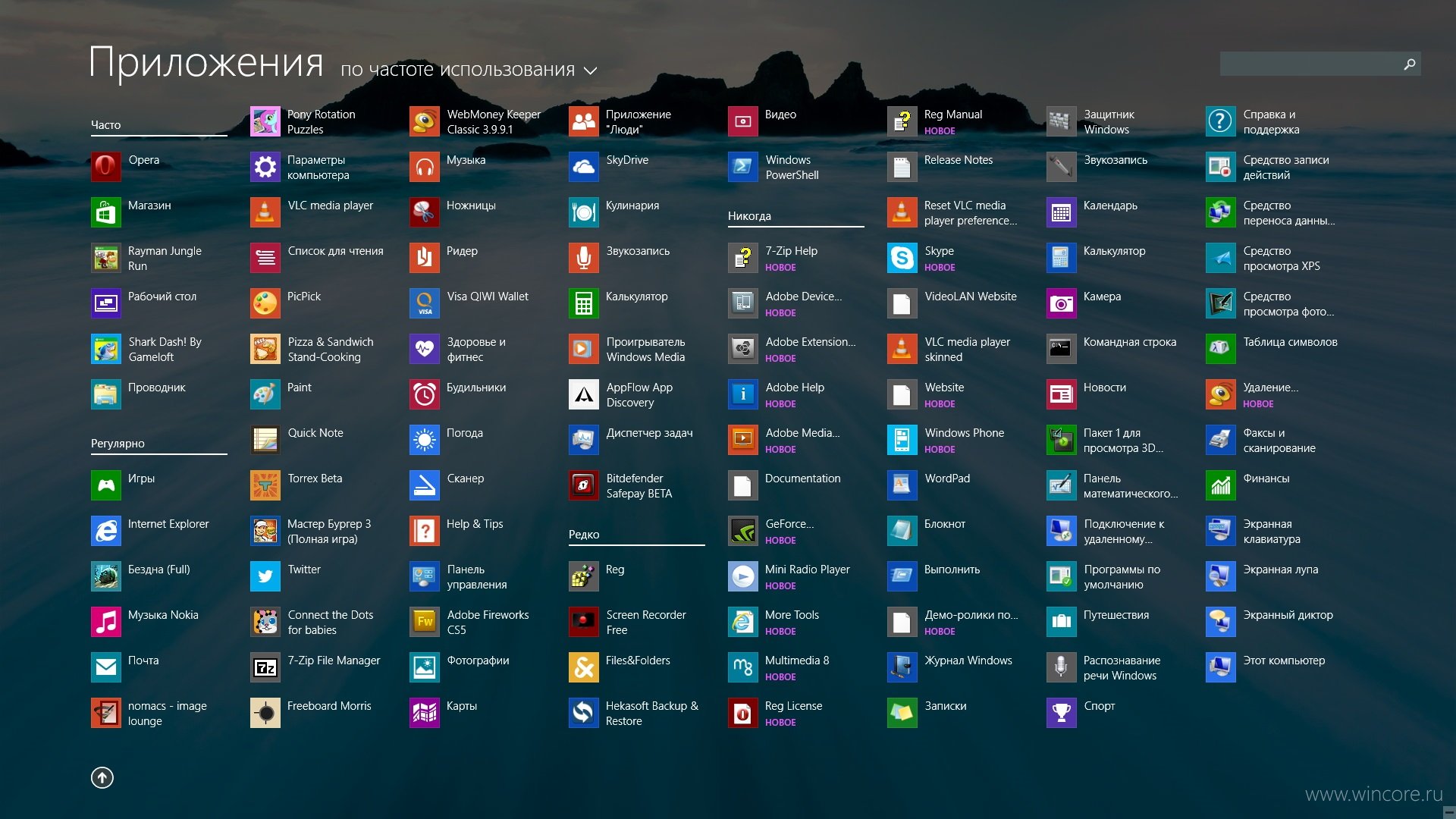Click the Блокнот label
The image size is (1456, 819).
pos(945,524)
